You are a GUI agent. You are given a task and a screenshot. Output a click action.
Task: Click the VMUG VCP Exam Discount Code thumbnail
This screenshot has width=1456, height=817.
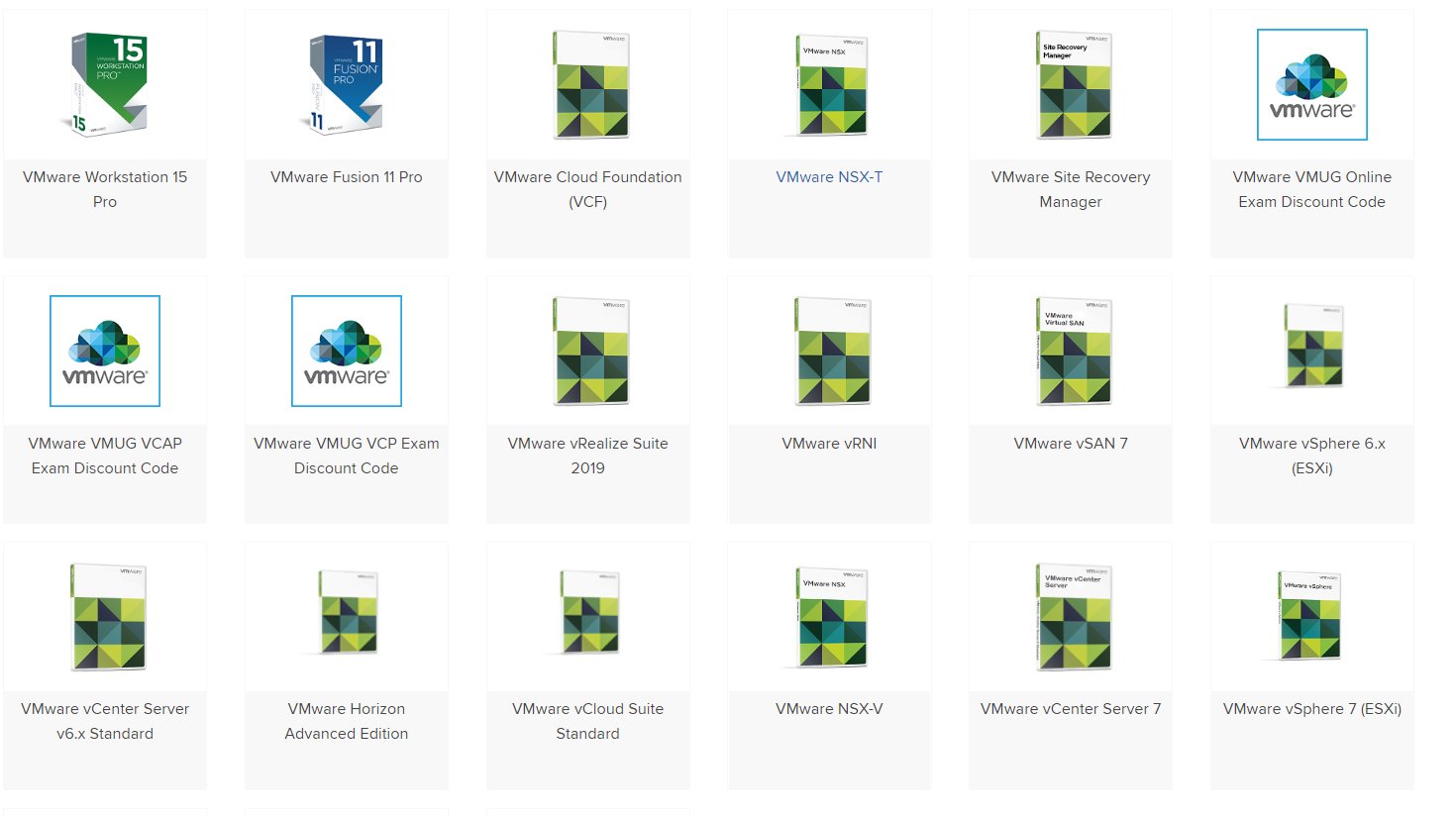[346, 351]
